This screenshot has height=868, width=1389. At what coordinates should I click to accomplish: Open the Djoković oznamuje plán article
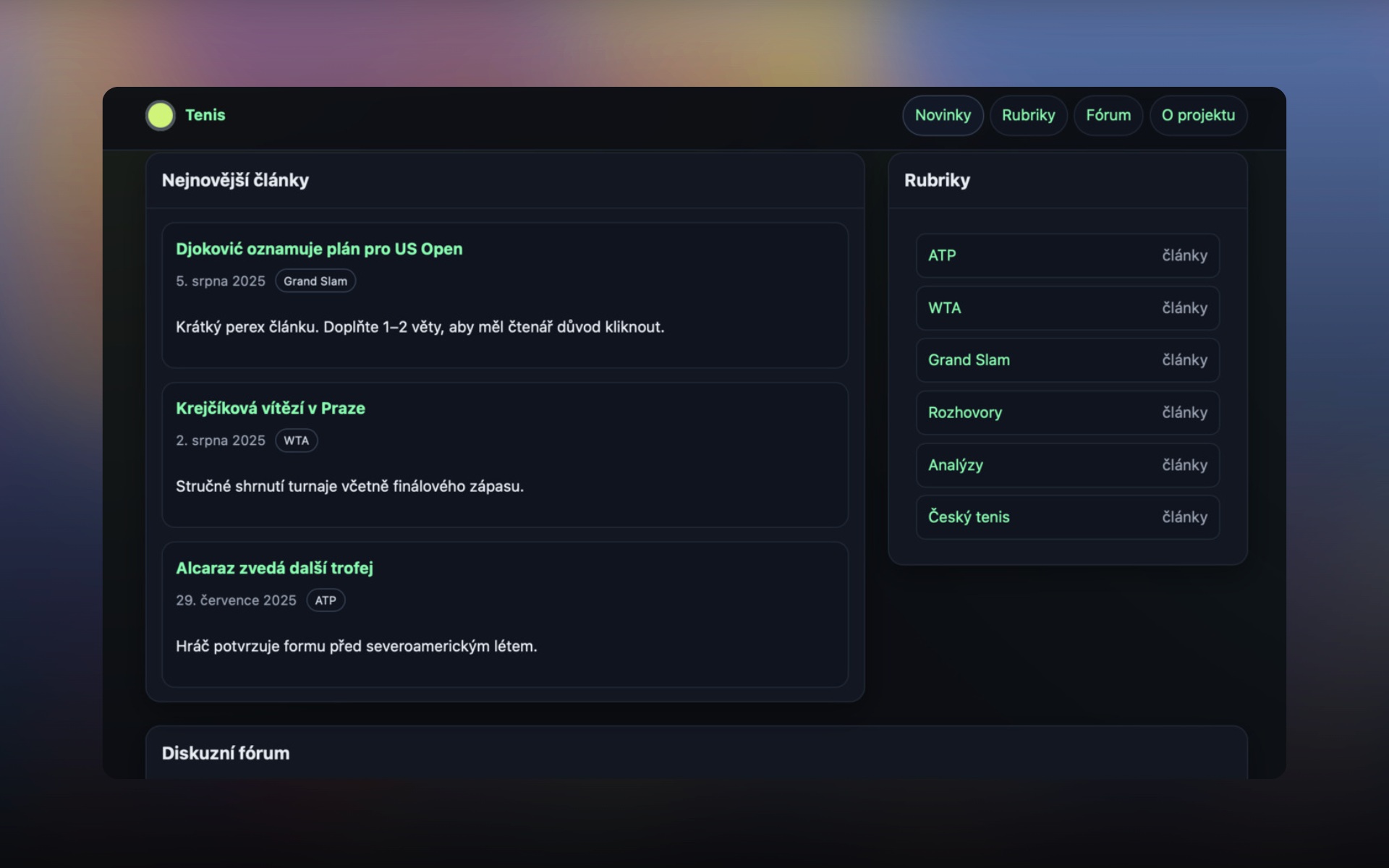pos(319,249)
